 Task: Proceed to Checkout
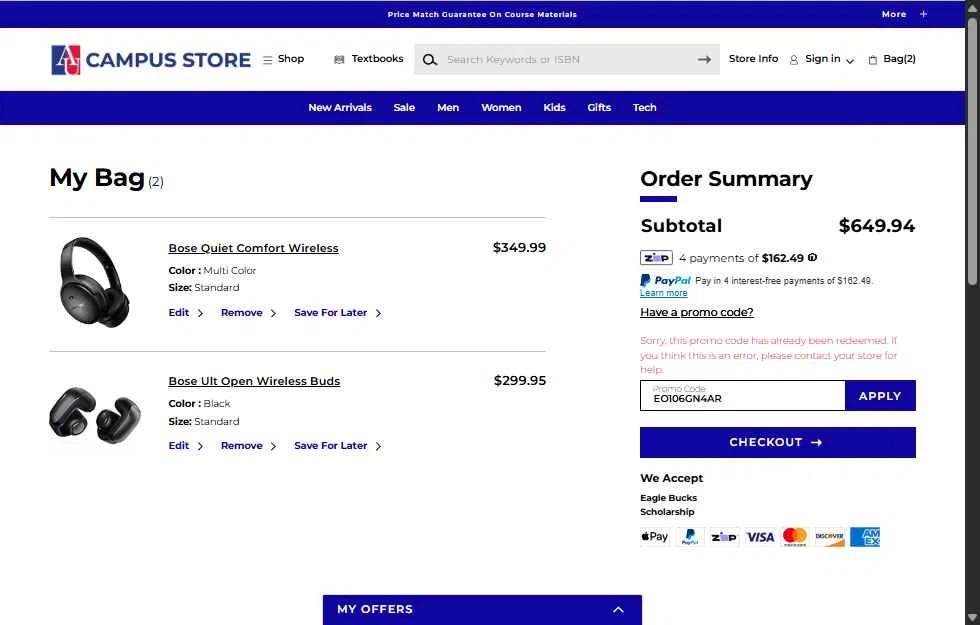tap(778, 442)
